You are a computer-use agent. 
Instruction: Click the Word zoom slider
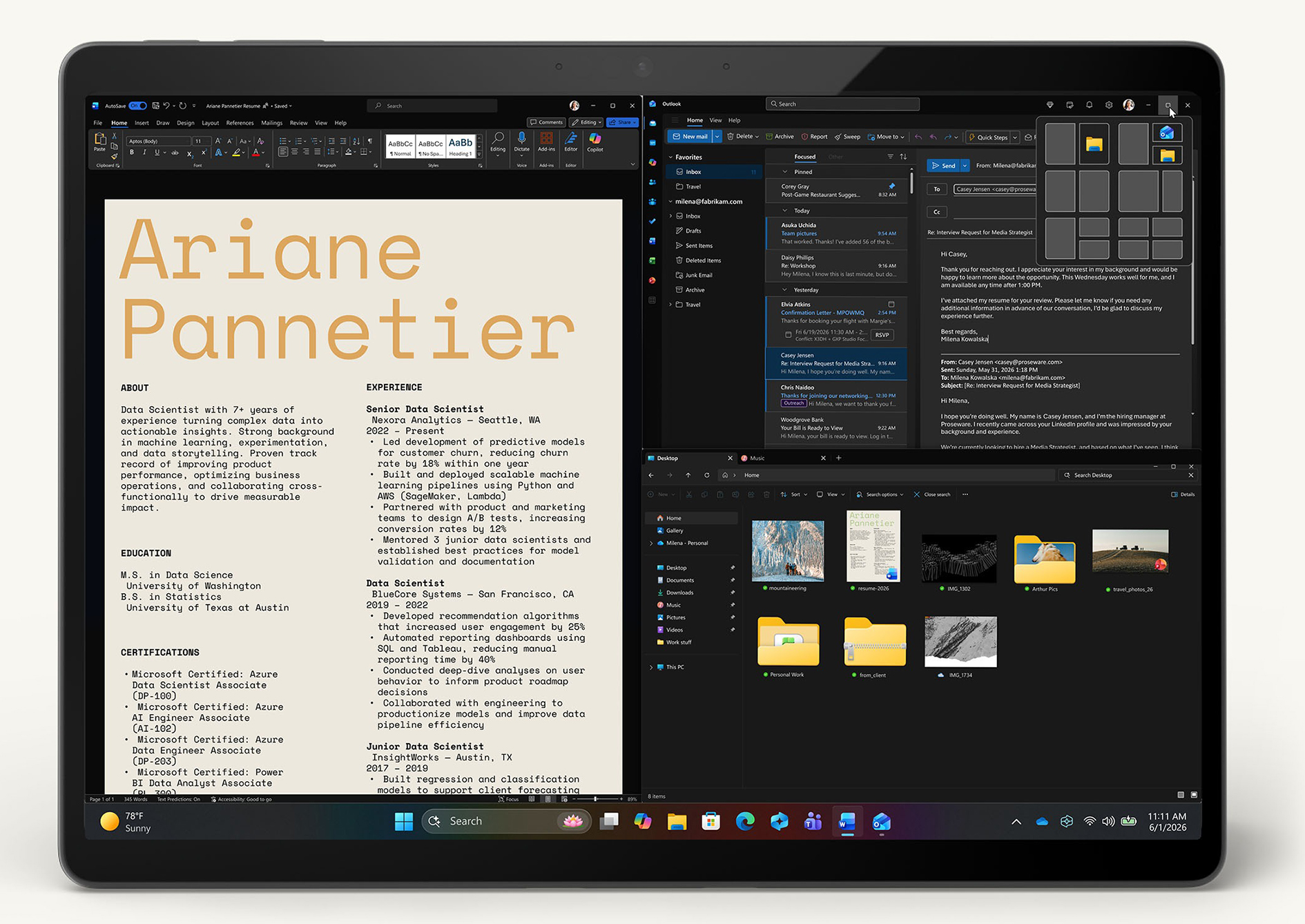[x=595, y=799]
